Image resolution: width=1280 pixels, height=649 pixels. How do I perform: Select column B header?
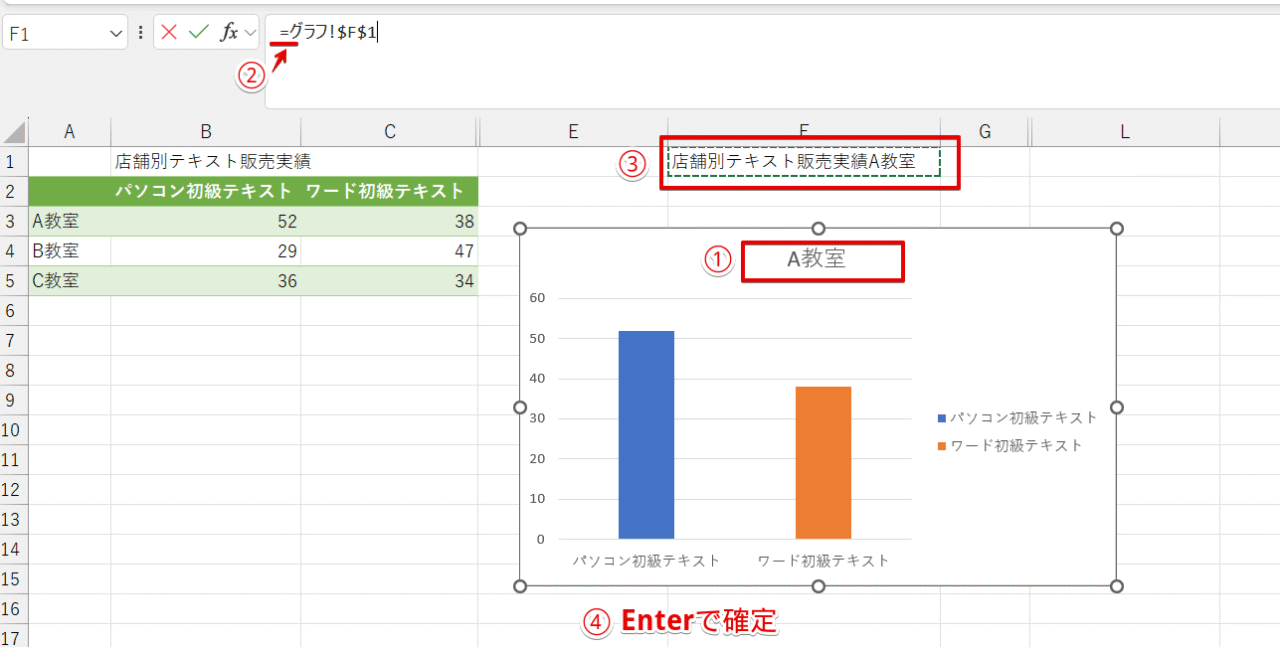pos(205,132)
